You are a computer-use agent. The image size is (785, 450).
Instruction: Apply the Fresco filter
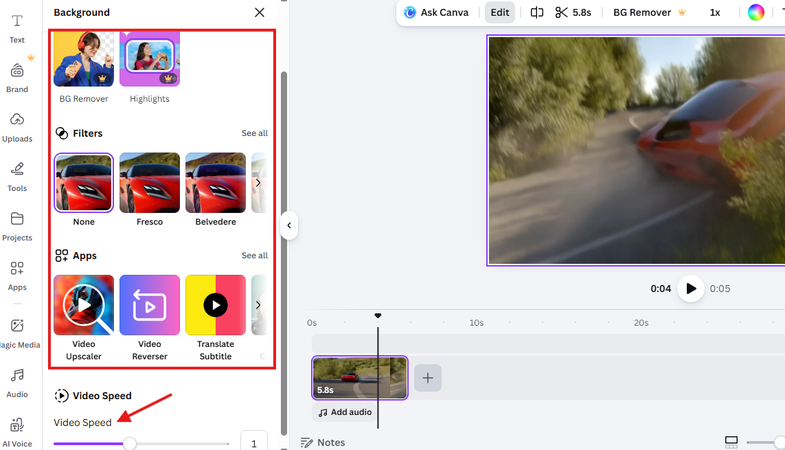(x=150, y=183)
